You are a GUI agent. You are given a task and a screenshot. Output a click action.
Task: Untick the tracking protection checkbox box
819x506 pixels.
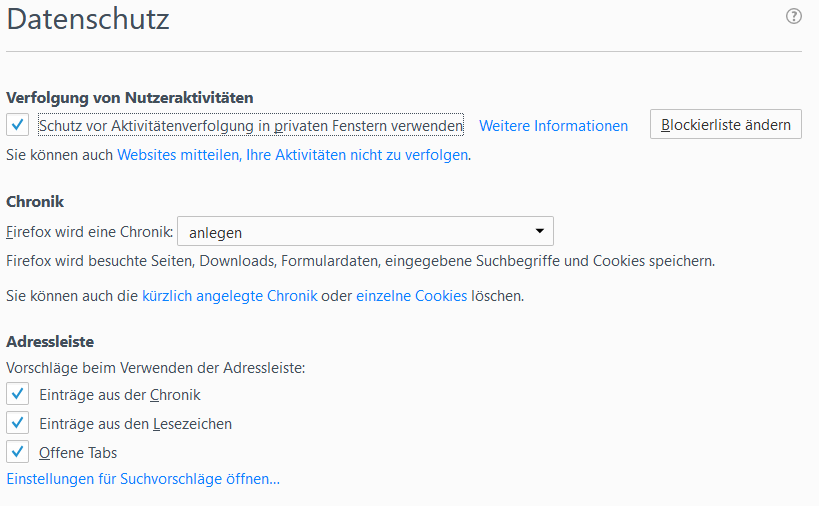[17, 125]
